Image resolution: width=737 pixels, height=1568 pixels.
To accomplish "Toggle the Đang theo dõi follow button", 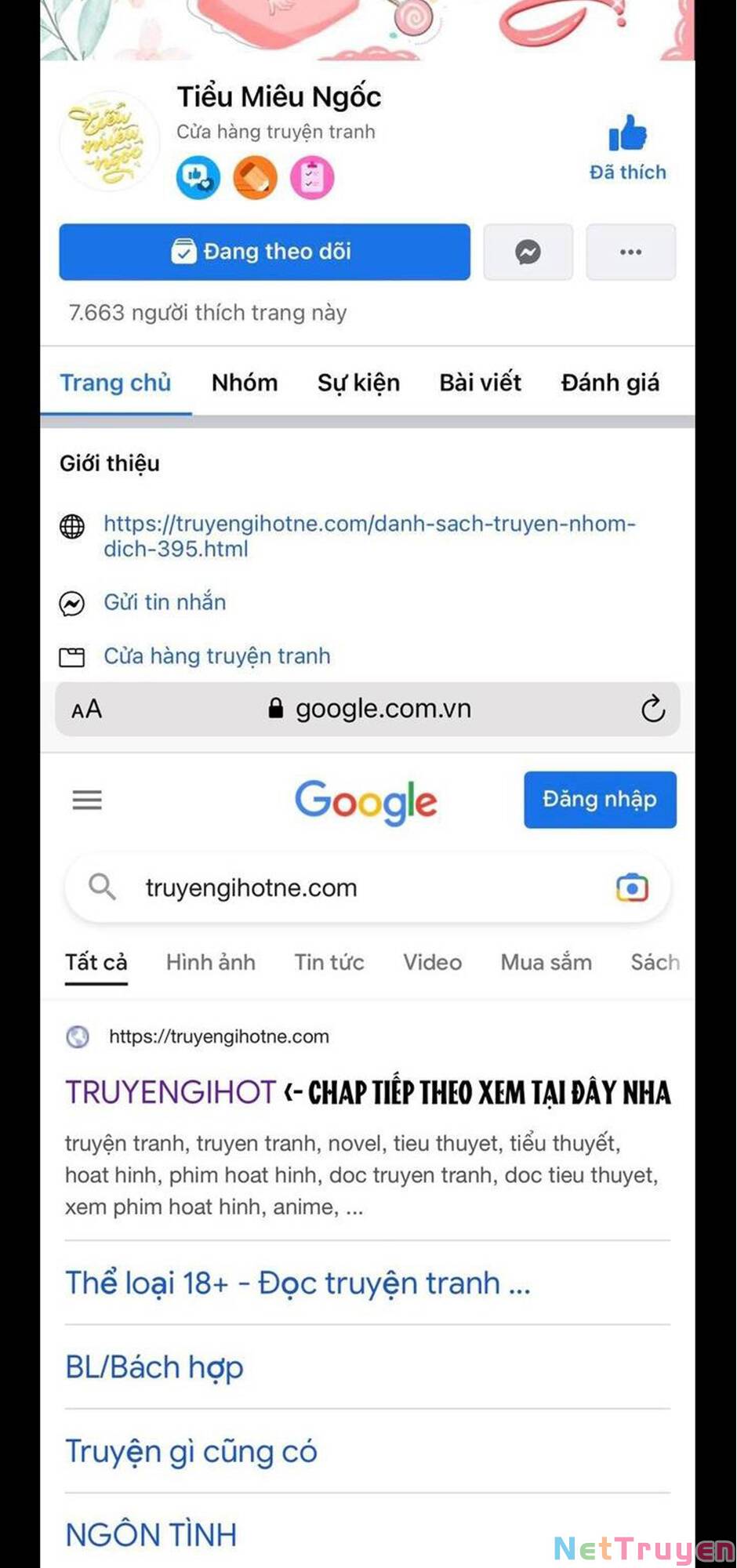I will tap(265, 252).
